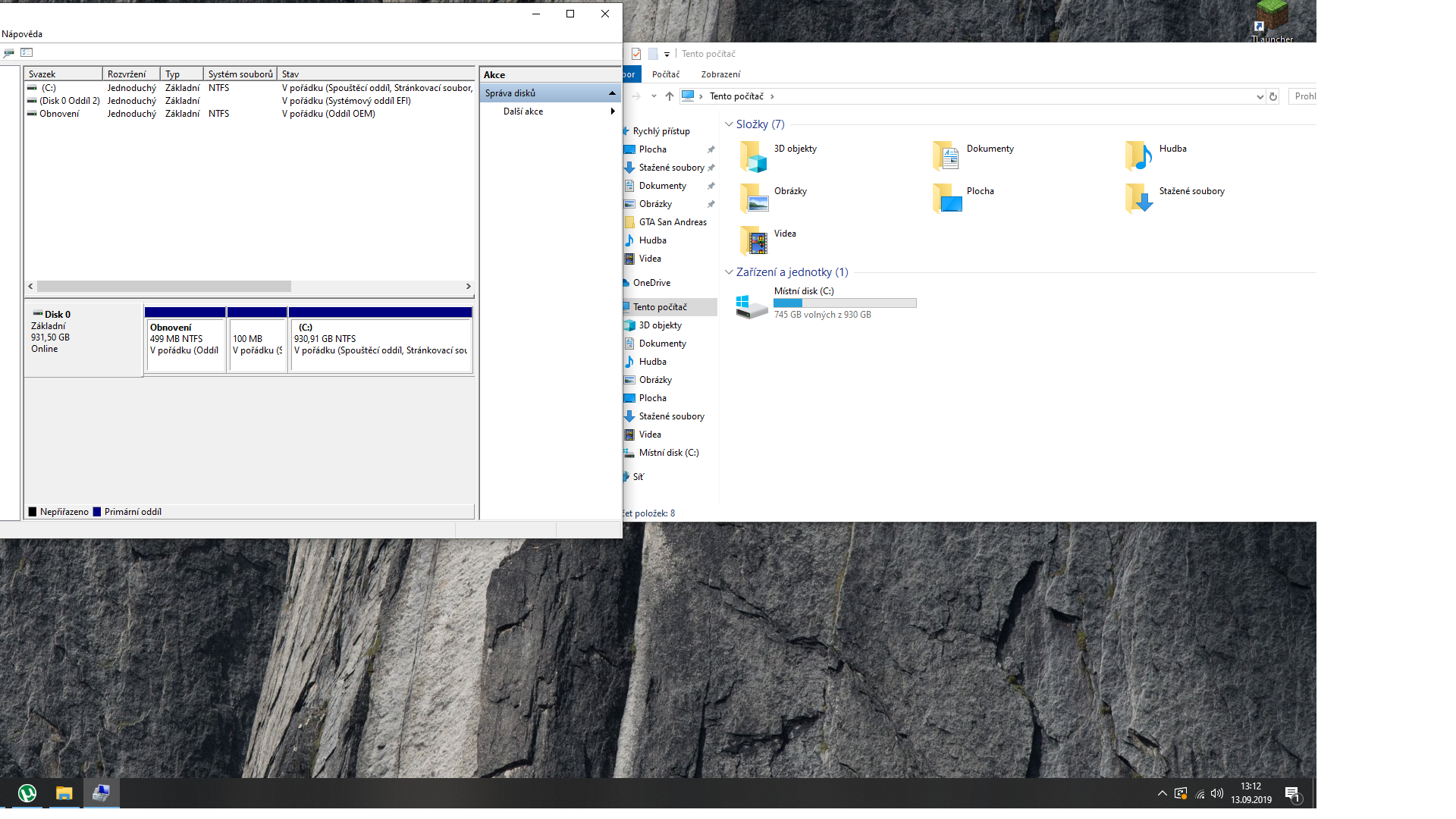This screenshot has width=1456, height=819.
Task: Open the notification center icon
Action: coord(1292,794)
